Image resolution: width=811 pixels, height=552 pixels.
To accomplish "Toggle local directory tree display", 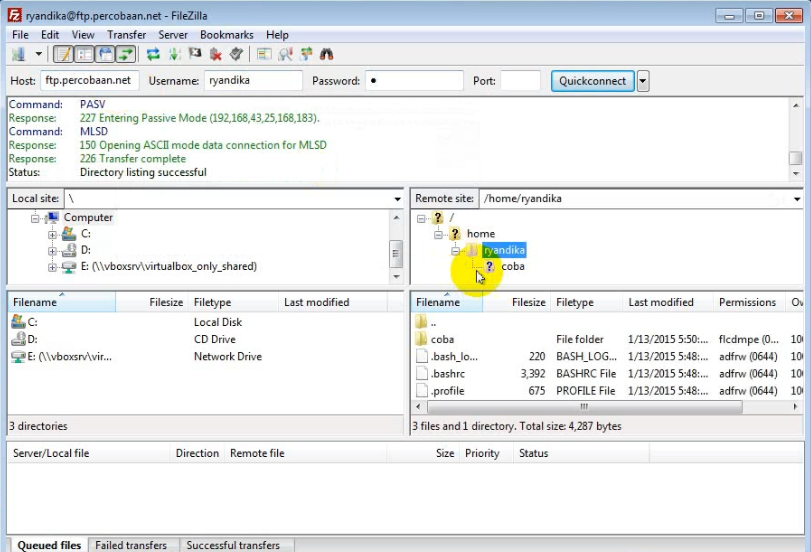I will tap(84, 54).
